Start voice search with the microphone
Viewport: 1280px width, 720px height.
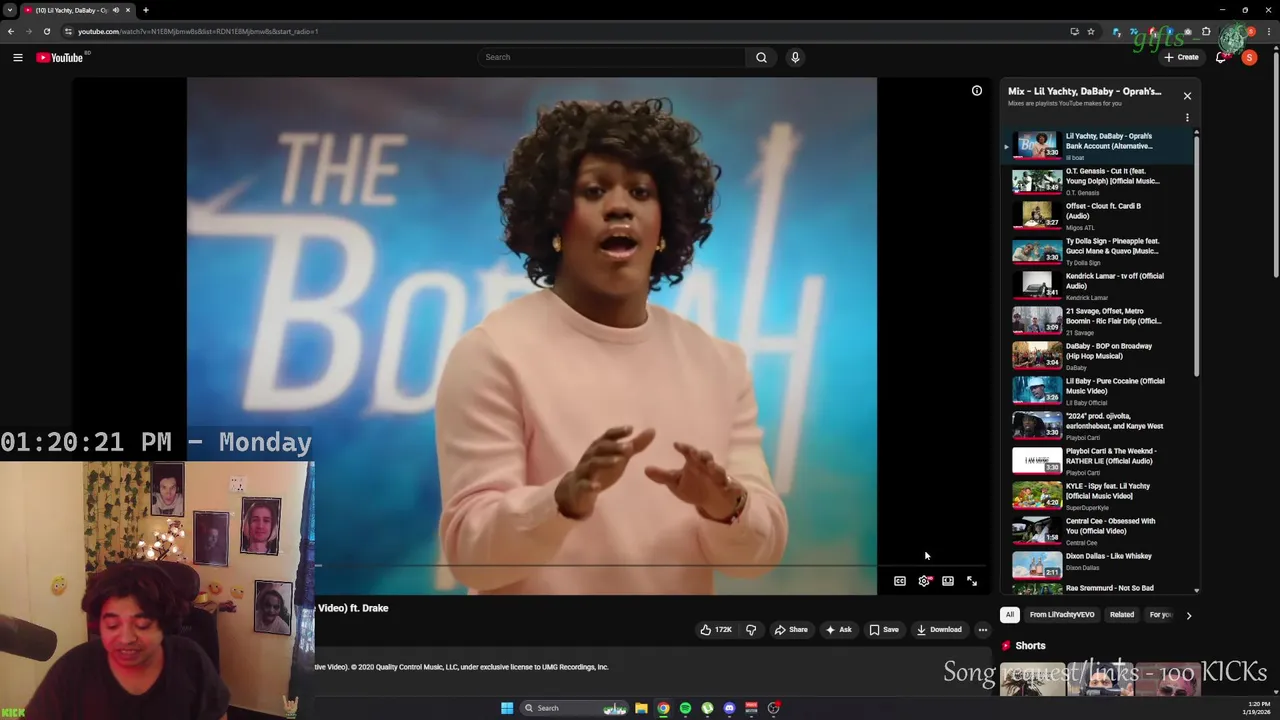795,57
